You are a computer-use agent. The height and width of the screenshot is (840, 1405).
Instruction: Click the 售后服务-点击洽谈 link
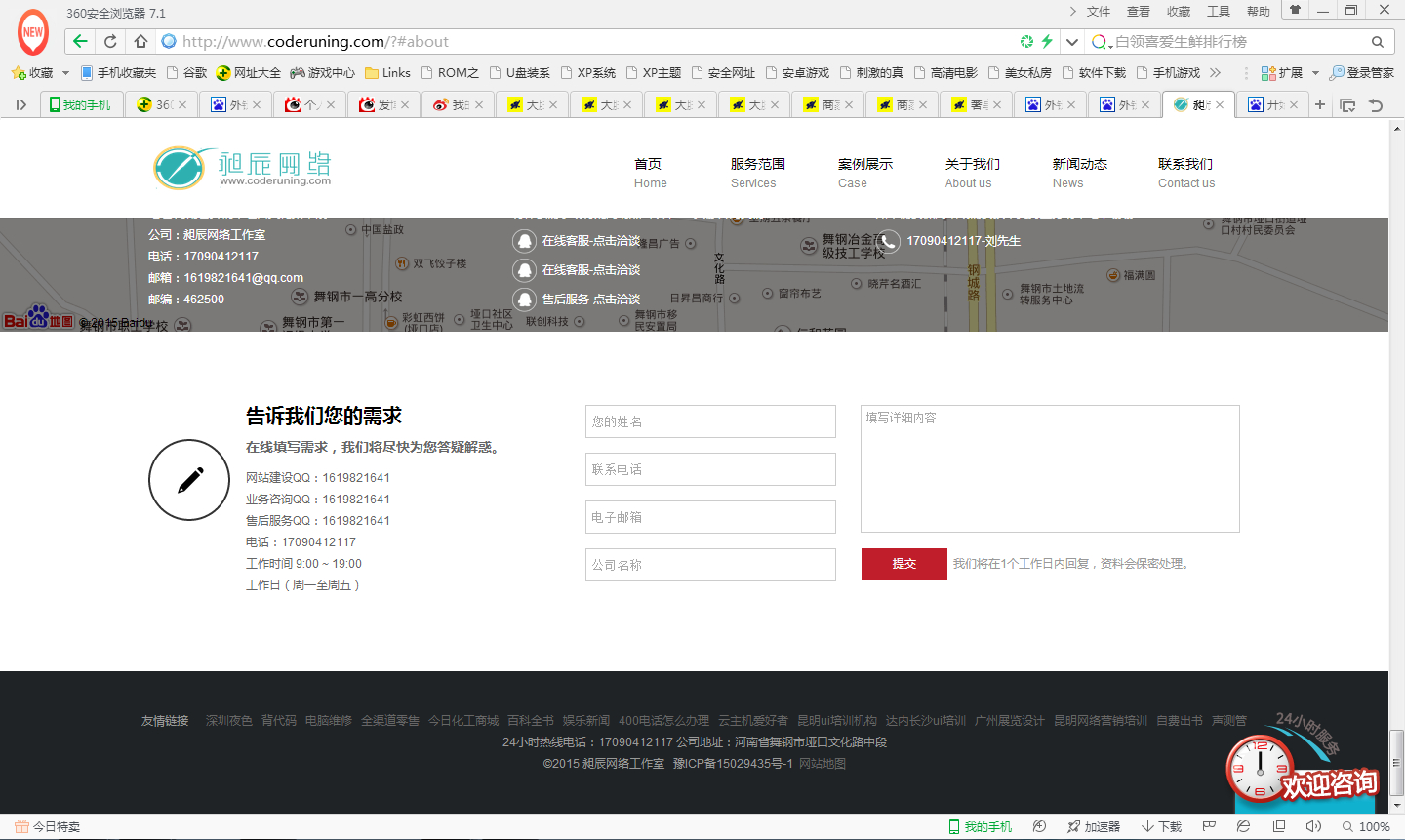(591, 300)
